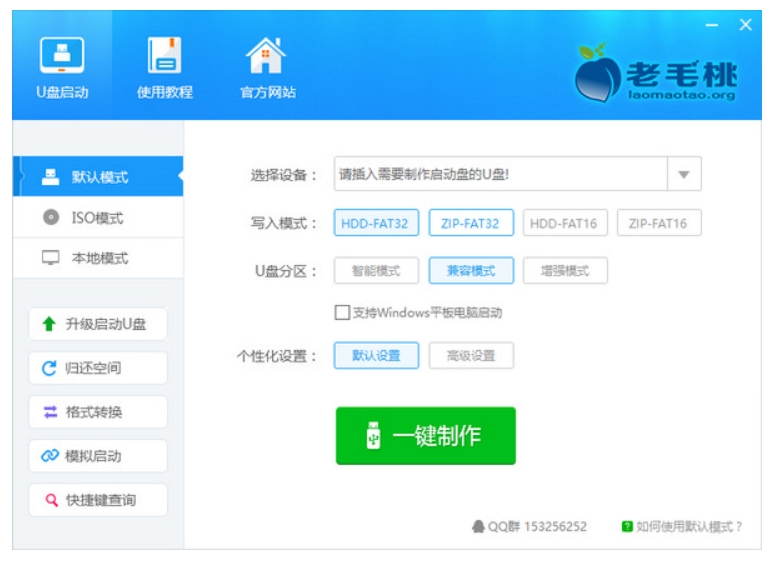Switch to 本地模式 tab
This screenshot has height=564, width=774.
(x=97, y=258)
